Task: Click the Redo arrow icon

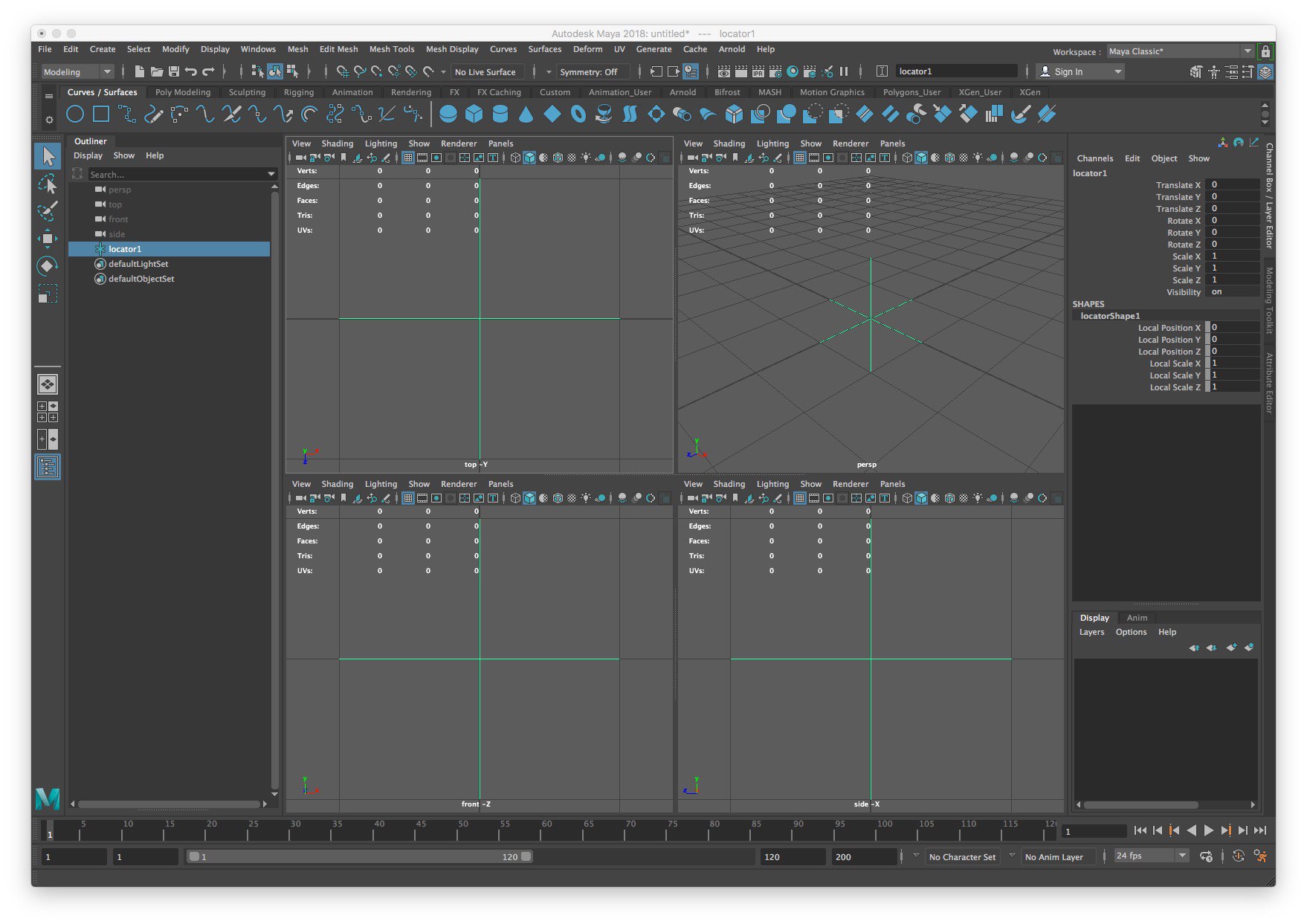Action: point(208,71)
